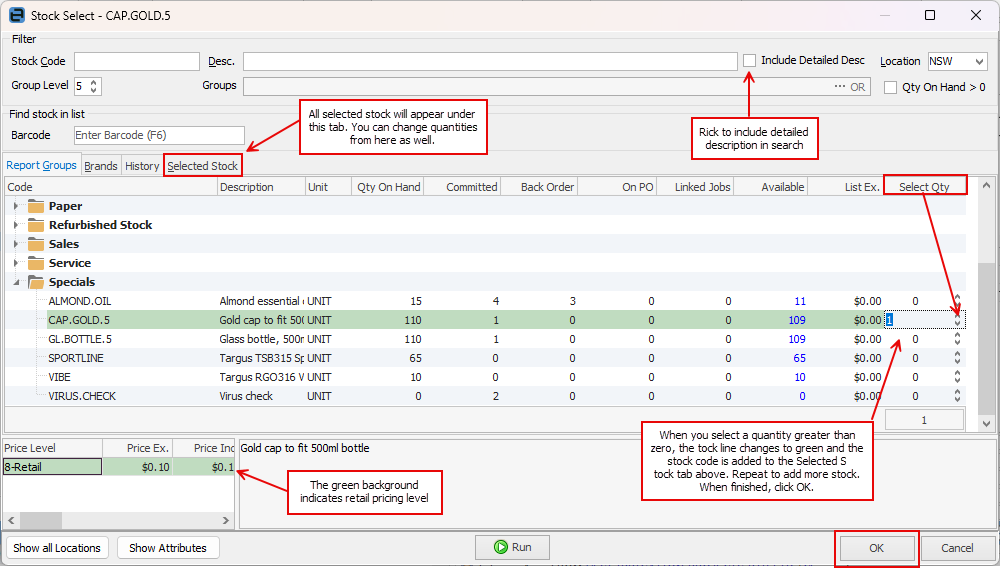The image size is (1000, 568).
Task: Click VIRUS.CHECK select quantity spinner
Action: coord(957,397)
